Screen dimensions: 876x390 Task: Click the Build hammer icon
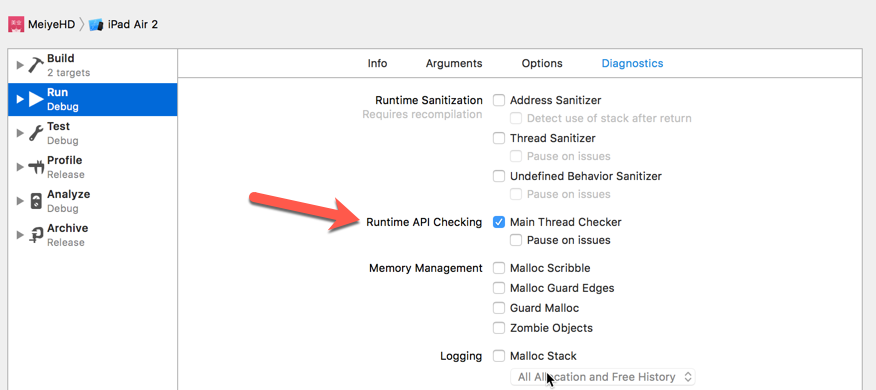click(36, 65)
